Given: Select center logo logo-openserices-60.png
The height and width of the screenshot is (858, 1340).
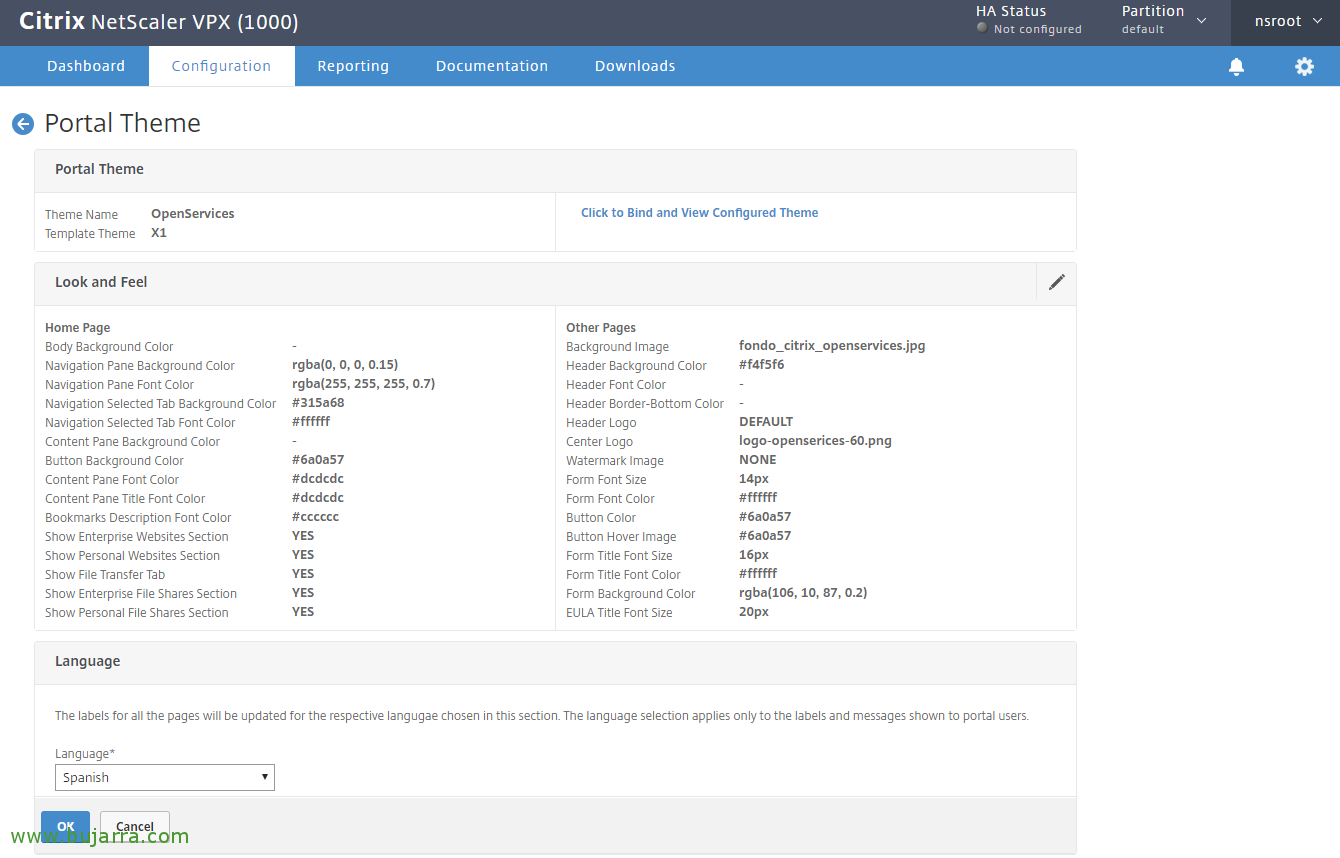Looking at the screenshot, I should [815, 441].
